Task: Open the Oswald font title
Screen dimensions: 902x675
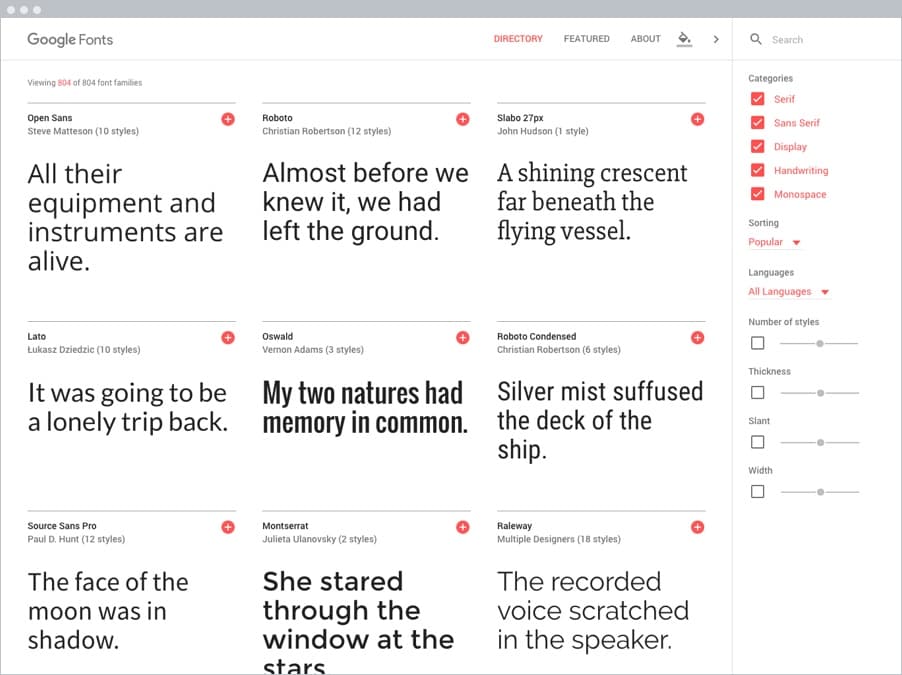Action: (277, 337)
